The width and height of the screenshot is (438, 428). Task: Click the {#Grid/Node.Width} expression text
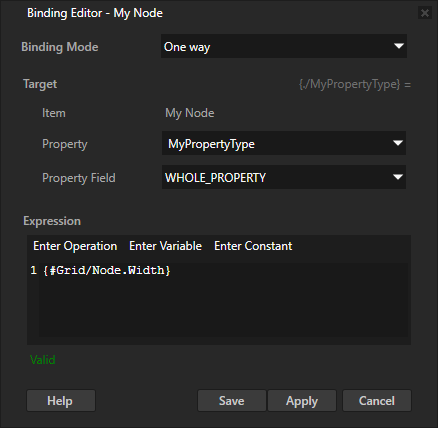(107, 270)
